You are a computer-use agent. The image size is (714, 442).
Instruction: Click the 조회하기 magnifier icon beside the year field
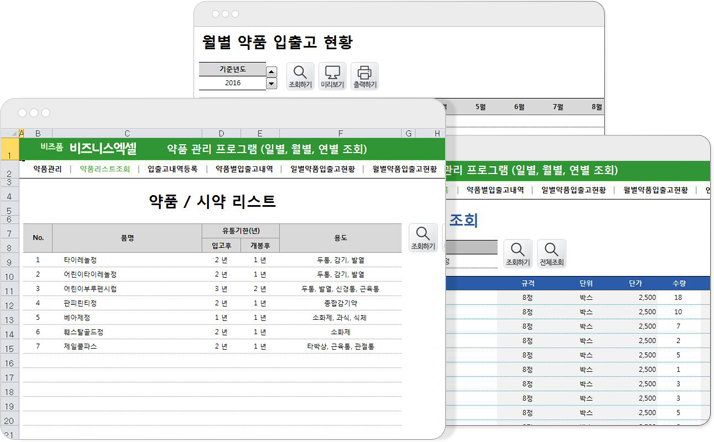point(300,75)
